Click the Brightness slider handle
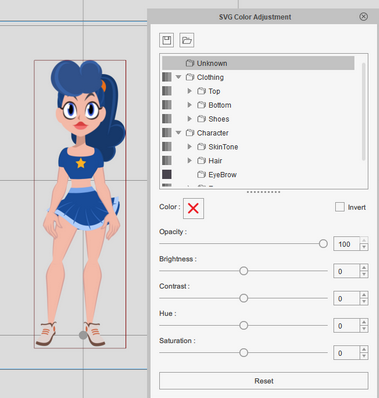This screenshot has width=379, height=398. 244,271
